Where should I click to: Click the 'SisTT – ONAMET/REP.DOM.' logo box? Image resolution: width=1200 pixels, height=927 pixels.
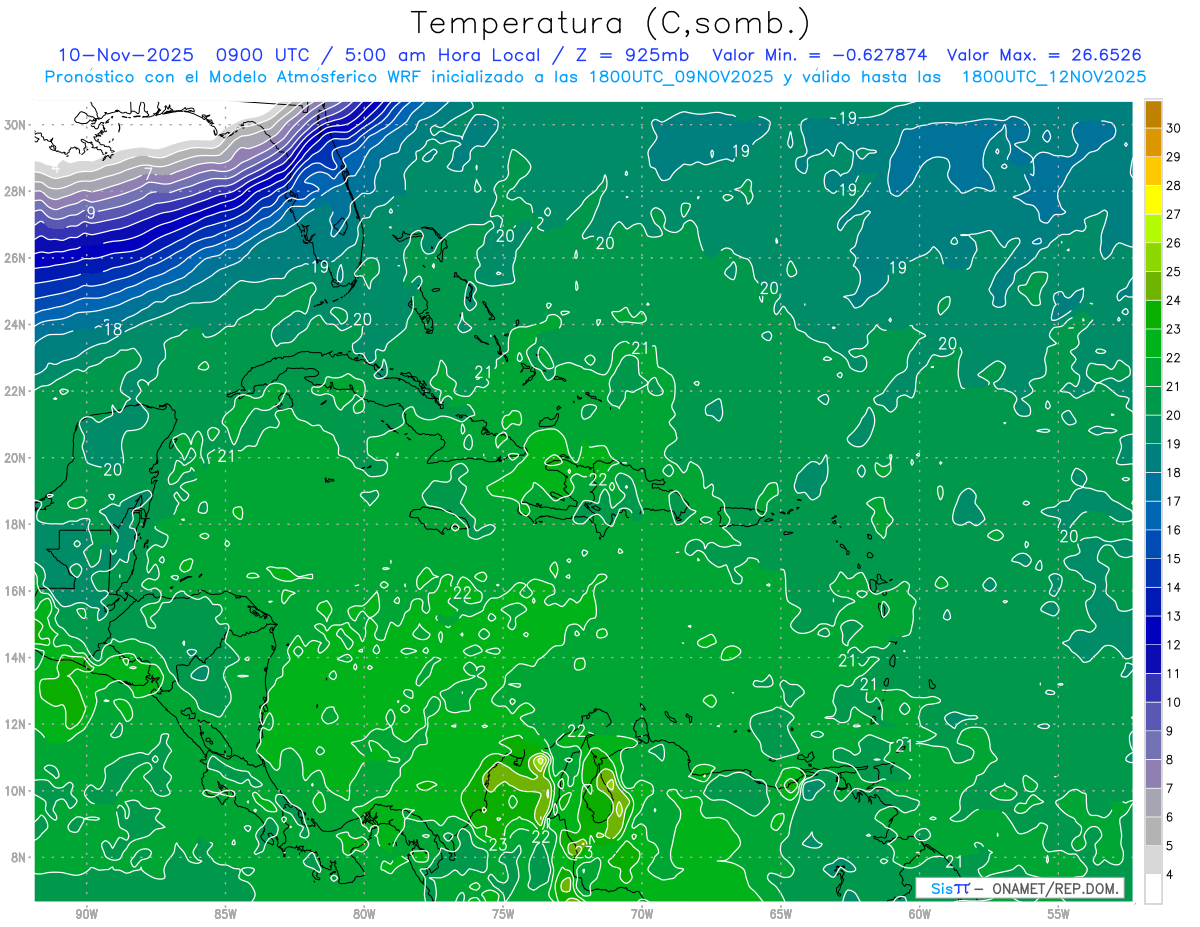(x=1019, y=888)
